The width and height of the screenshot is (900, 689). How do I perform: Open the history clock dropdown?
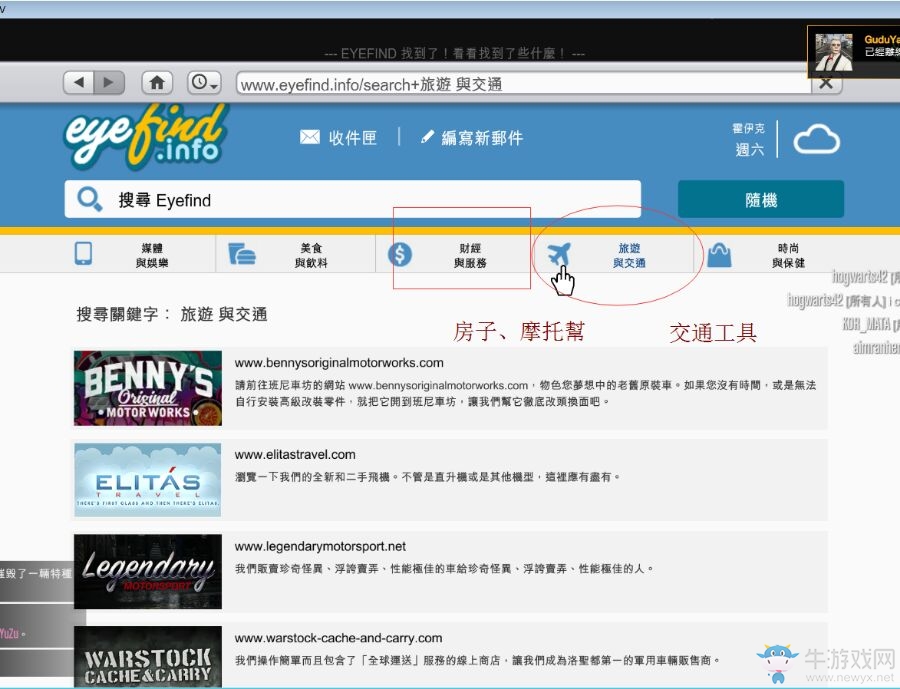204,83
